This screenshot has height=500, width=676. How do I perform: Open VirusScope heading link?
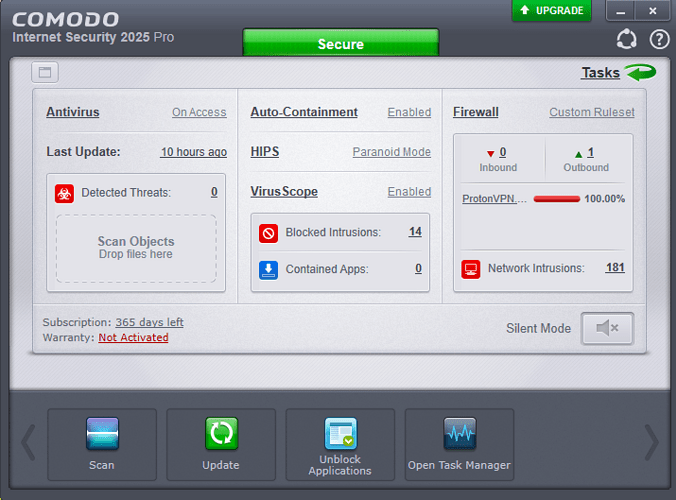click(x=284, y=191)
